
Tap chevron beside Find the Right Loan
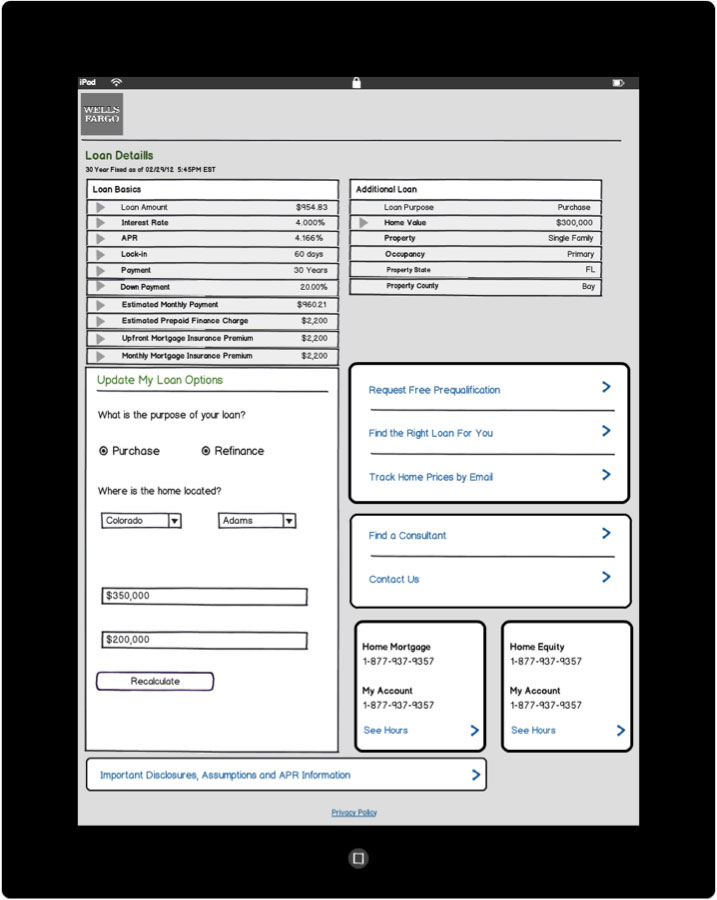[x=606, y=432]
